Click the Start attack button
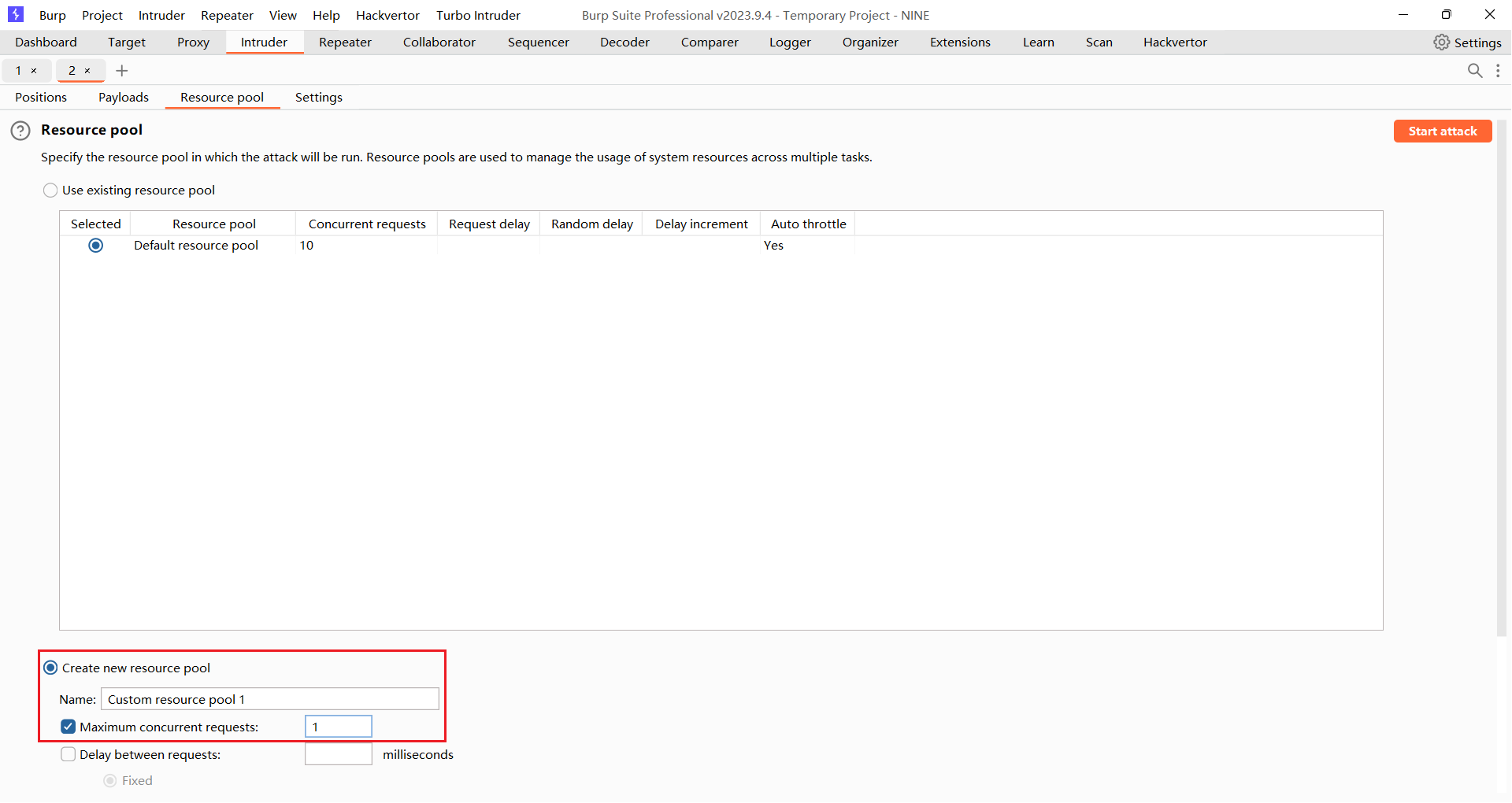 (1443, 131)
